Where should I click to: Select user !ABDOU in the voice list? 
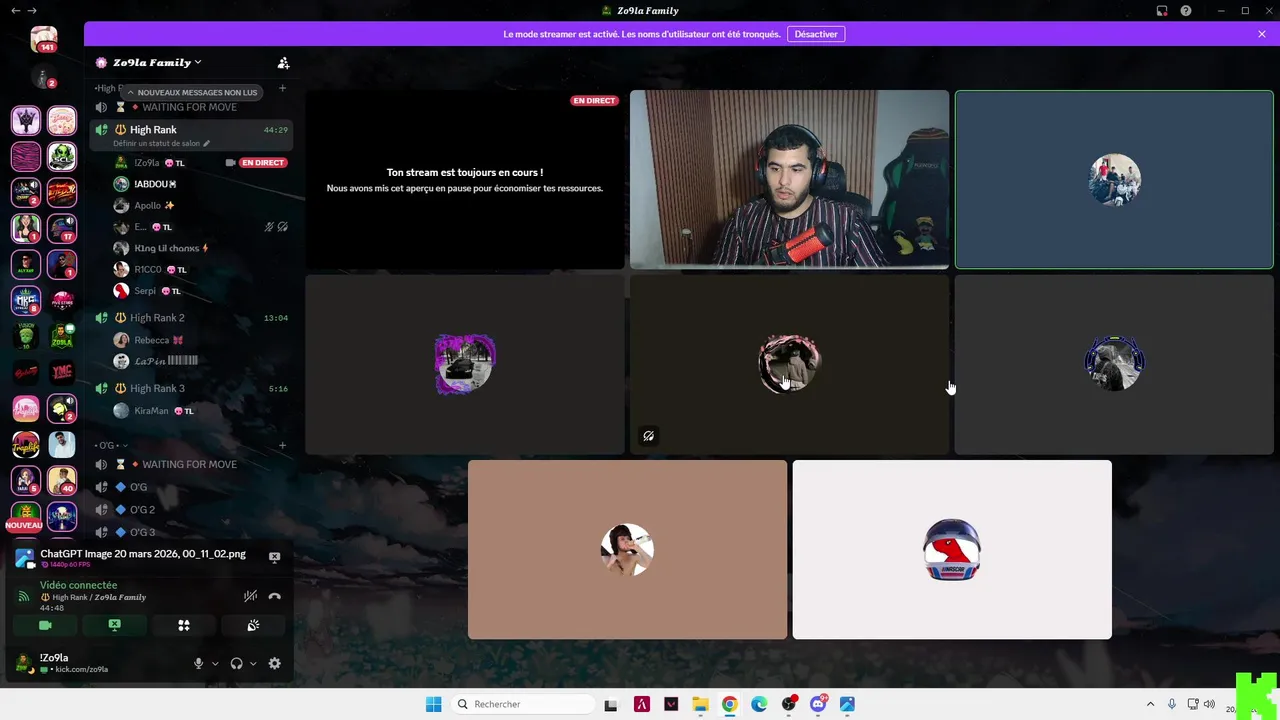[200, 184]
